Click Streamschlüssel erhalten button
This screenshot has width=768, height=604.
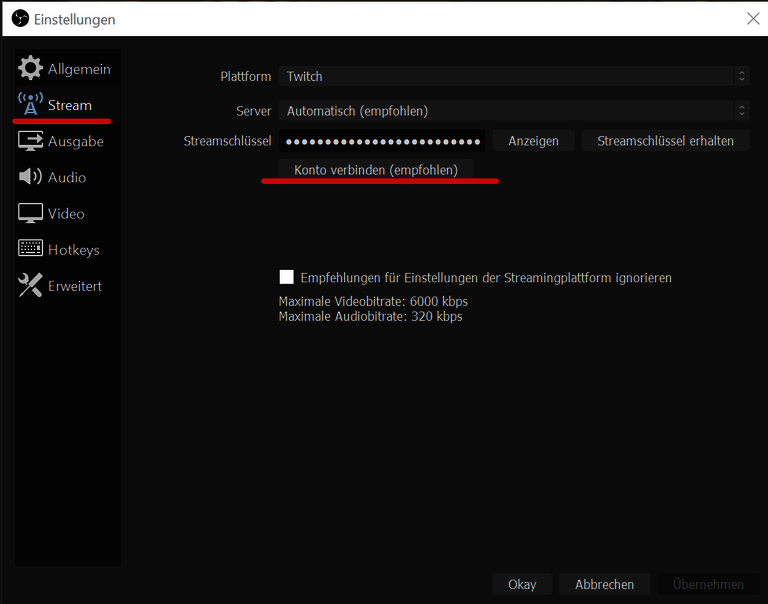(665, 141)
